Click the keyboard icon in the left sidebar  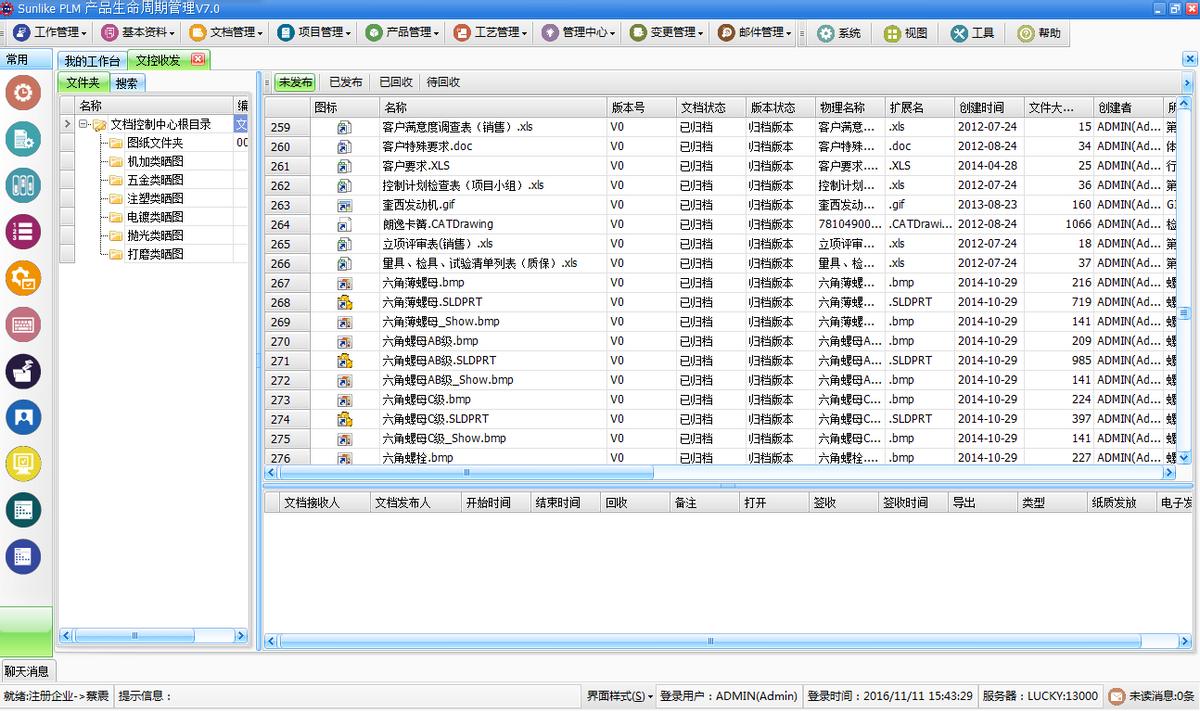click(x=23, y=325)
